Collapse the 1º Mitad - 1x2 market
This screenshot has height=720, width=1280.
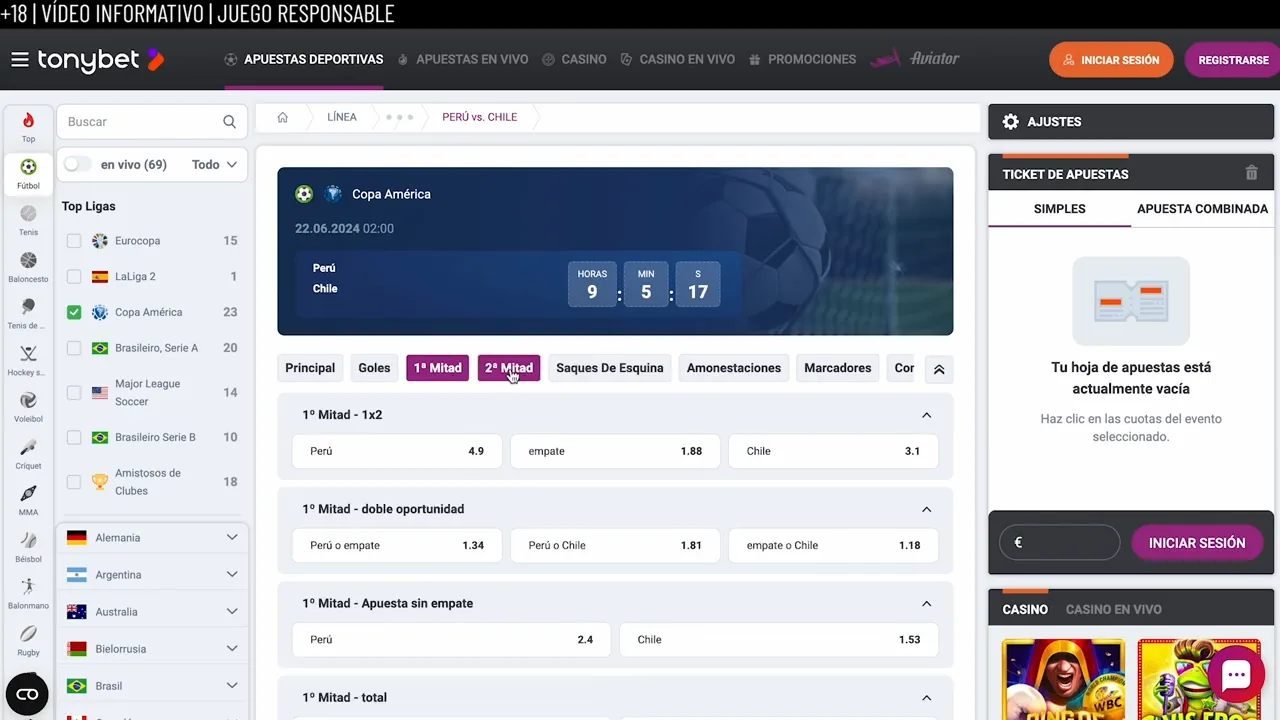coord(926,414)
